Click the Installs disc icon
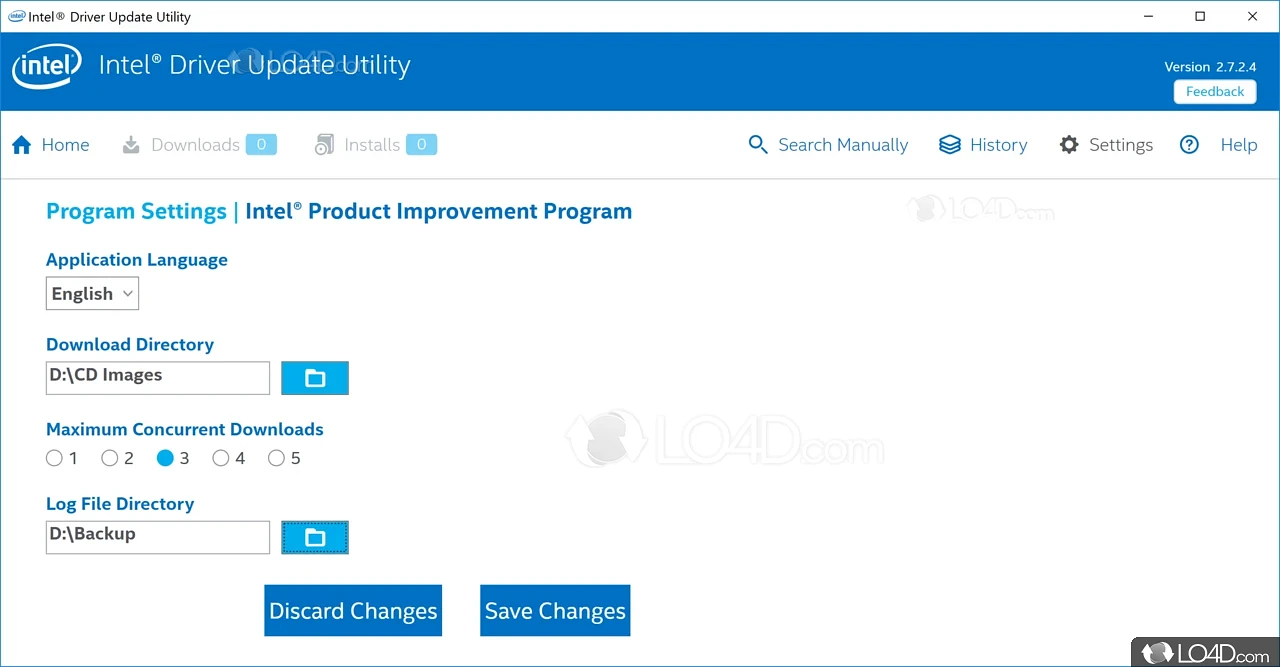Viewport: 1280px width, 667px height. pos(324,145)
